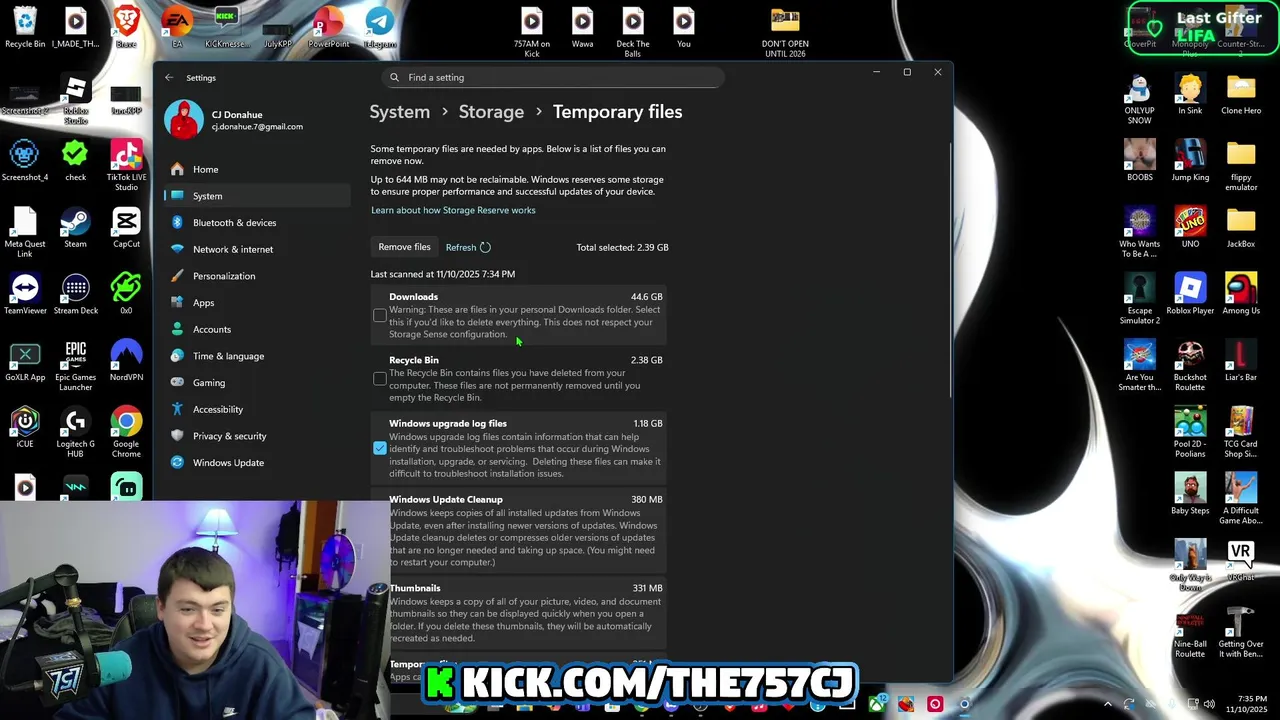Select the Google Chrome desktop icon
The width and height of the screenshot is (1280, 720).
pos(126,433)
